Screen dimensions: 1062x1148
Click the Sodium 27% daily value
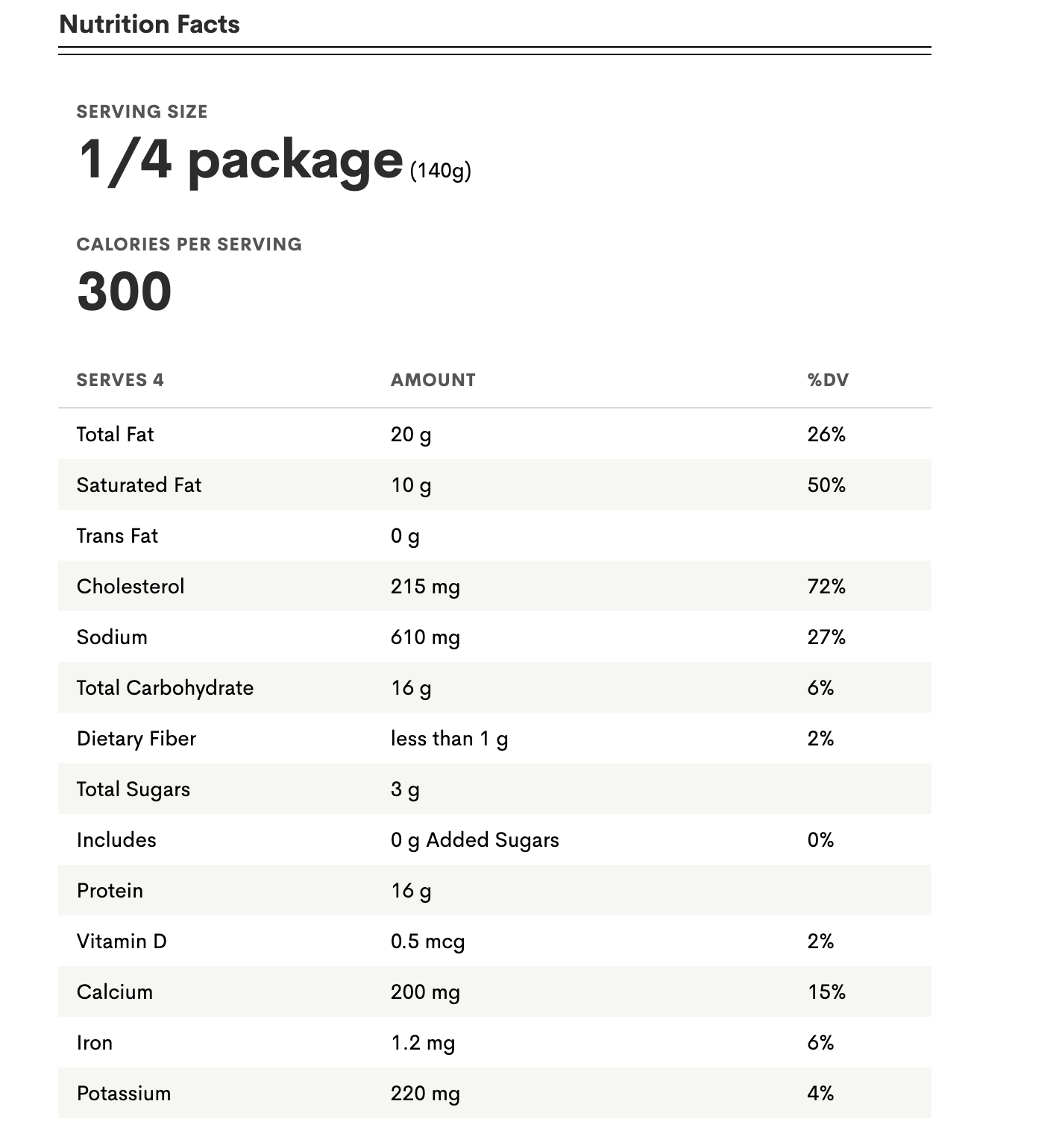826,637
